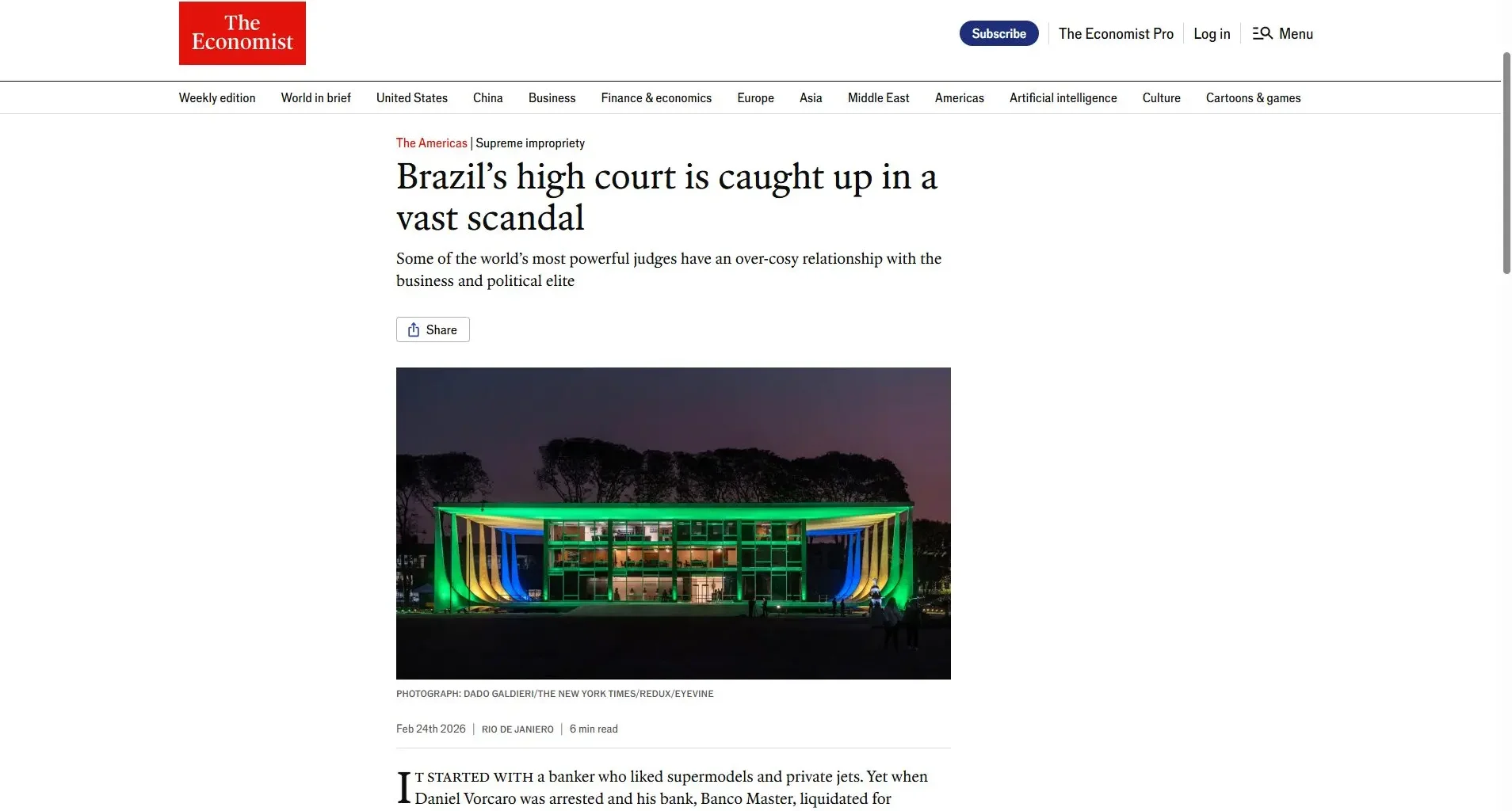
Task: Select Cartoons & games section
Action: [1254, 97]
